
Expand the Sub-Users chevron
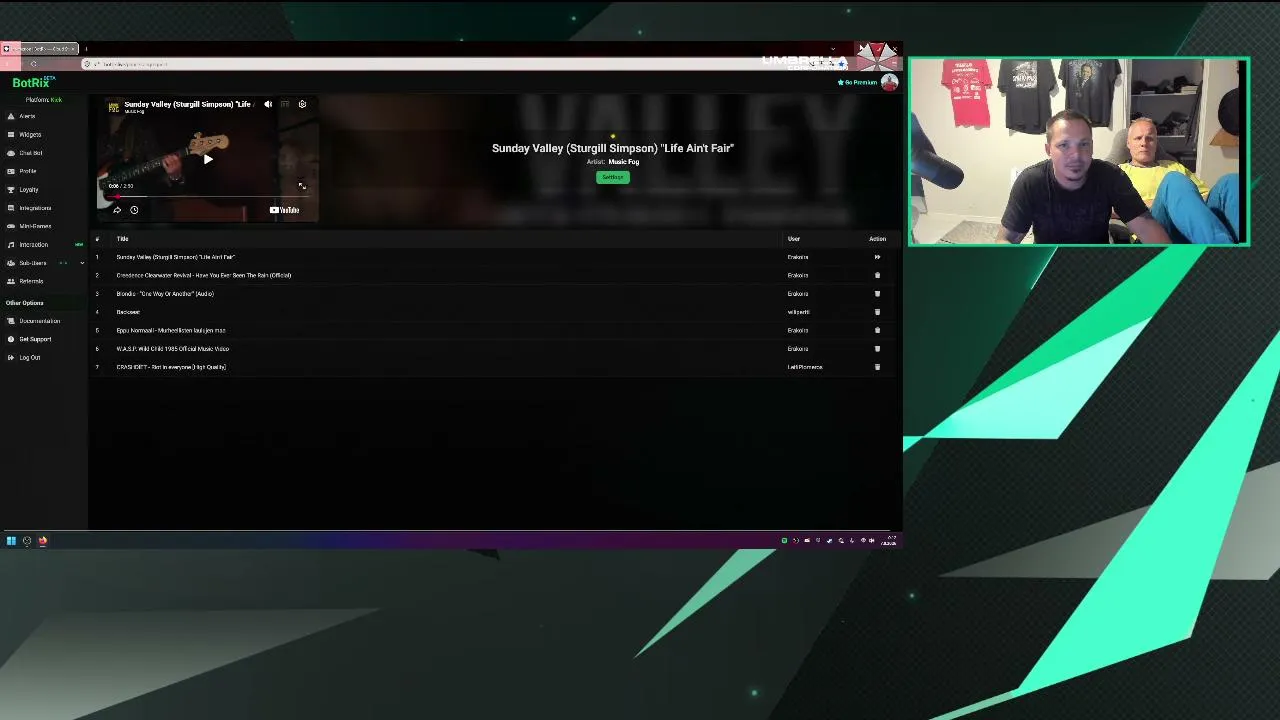tap(82, 263)
